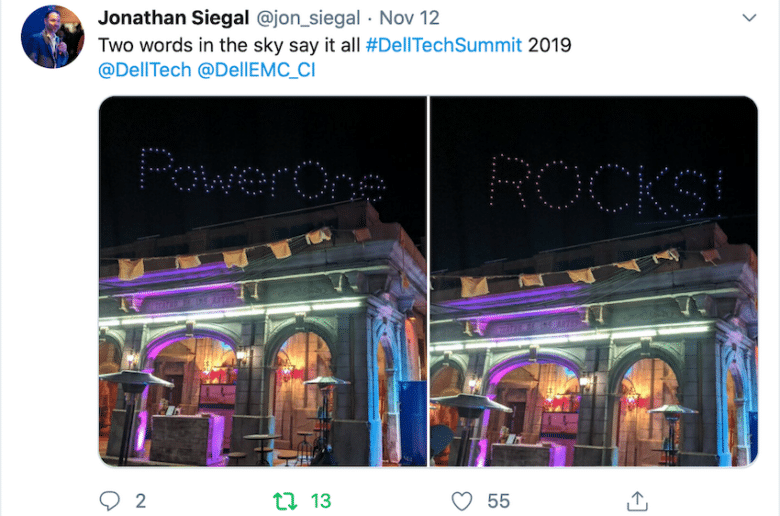Click the like count of 55
The width and height of the screenshot is (780, 516).
coord(498,501)
